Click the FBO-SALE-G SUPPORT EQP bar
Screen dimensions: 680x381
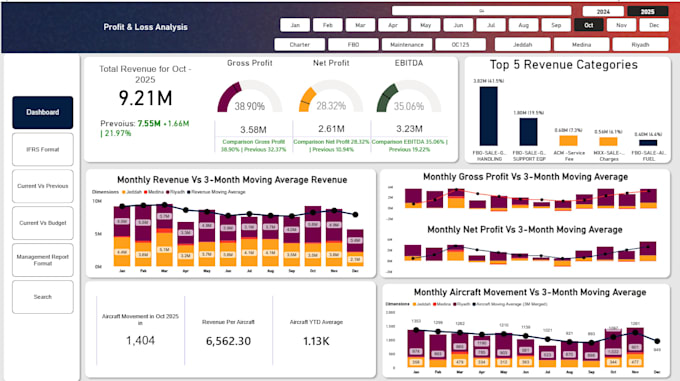click(x=528, y=132)
